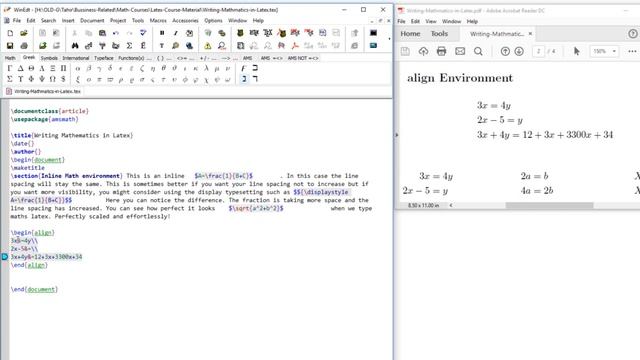Switch to the International tab
The width and height of the screenshot is (640, 360).
pyautogui.click(x=76, y=58)
